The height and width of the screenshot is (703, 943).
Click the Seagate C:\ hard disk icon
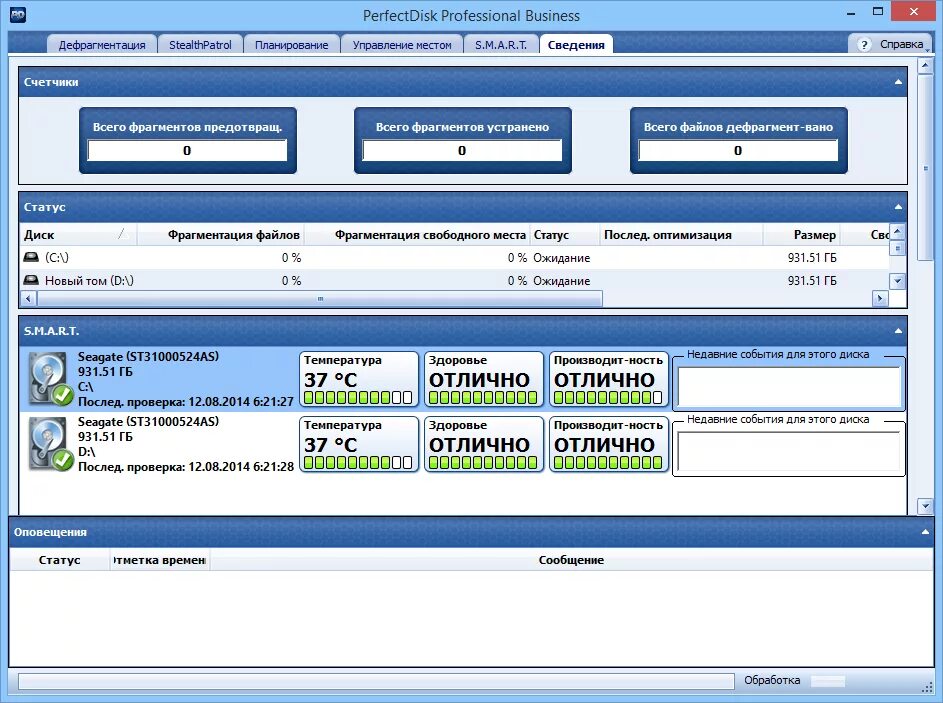coord(50,379)
